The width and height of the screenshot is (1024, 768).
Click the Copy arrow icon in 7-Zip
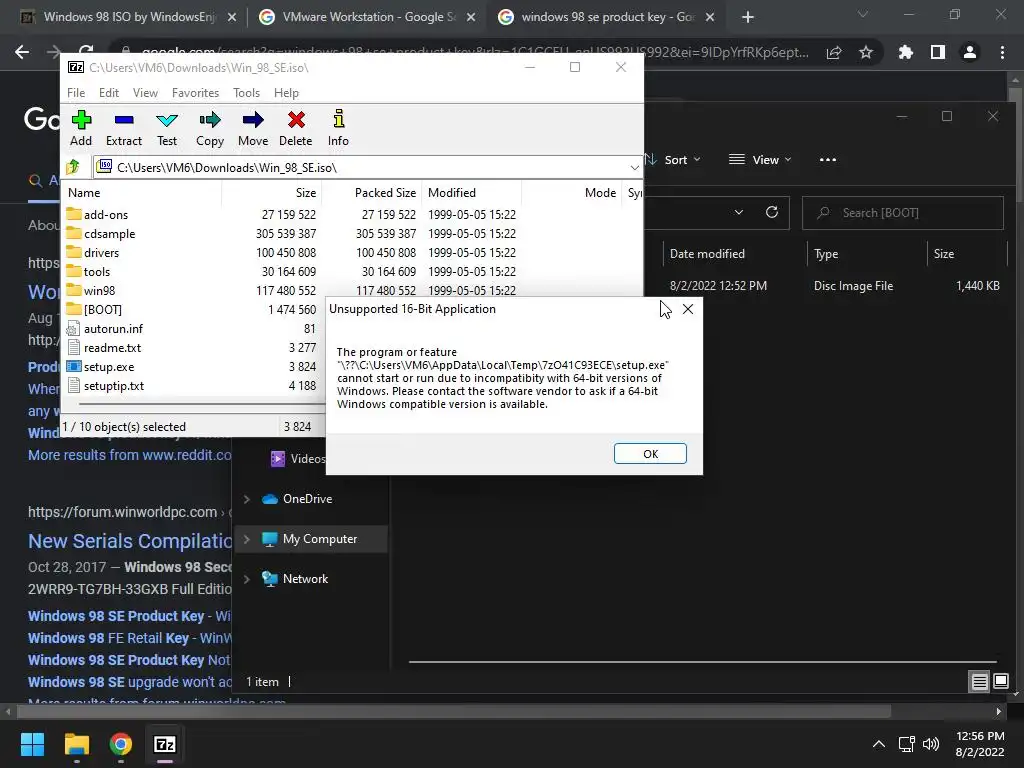coord(210,120)
